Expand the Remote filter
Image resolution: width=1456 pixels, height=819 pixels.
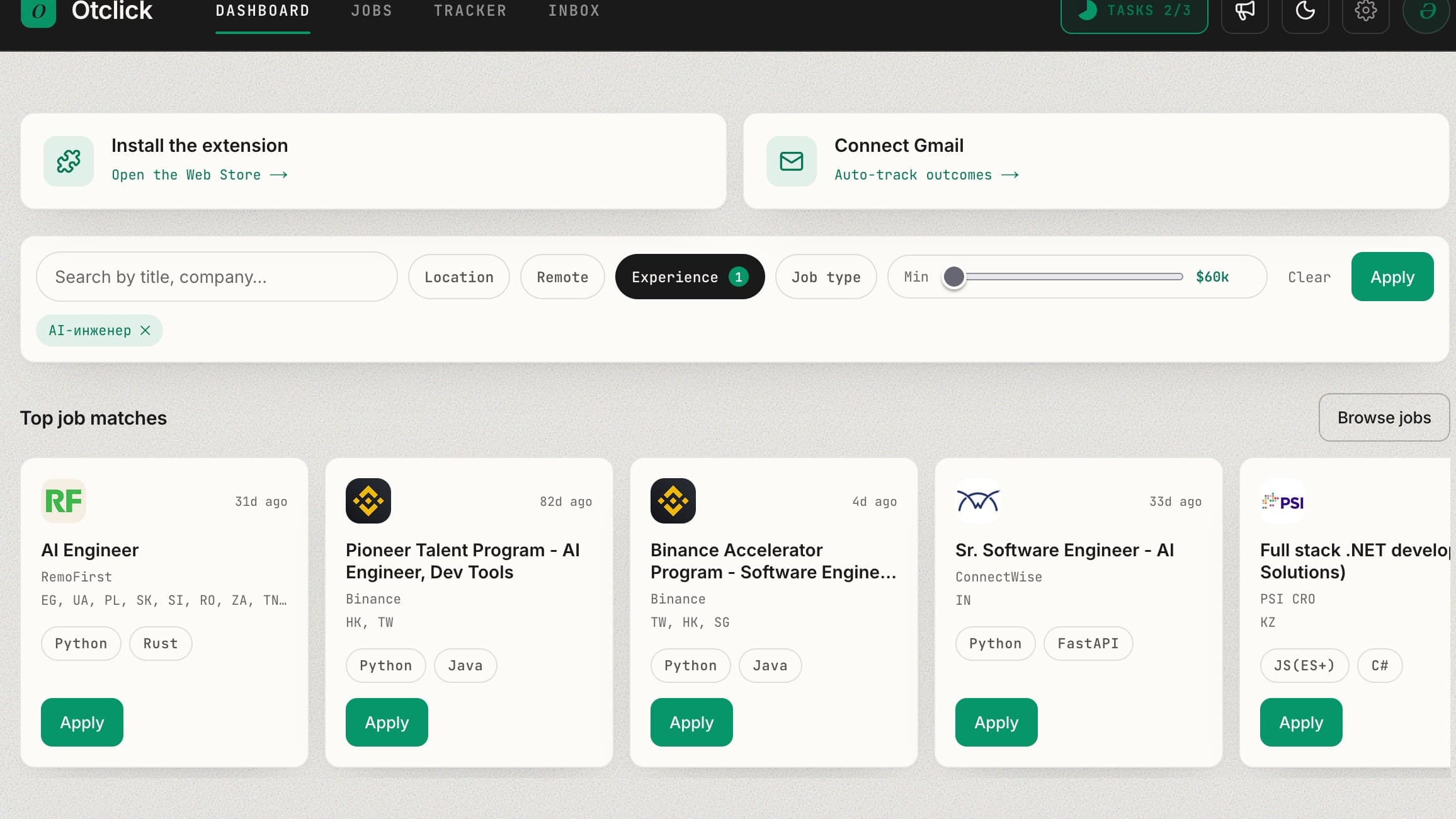click(x=562, y=277)
